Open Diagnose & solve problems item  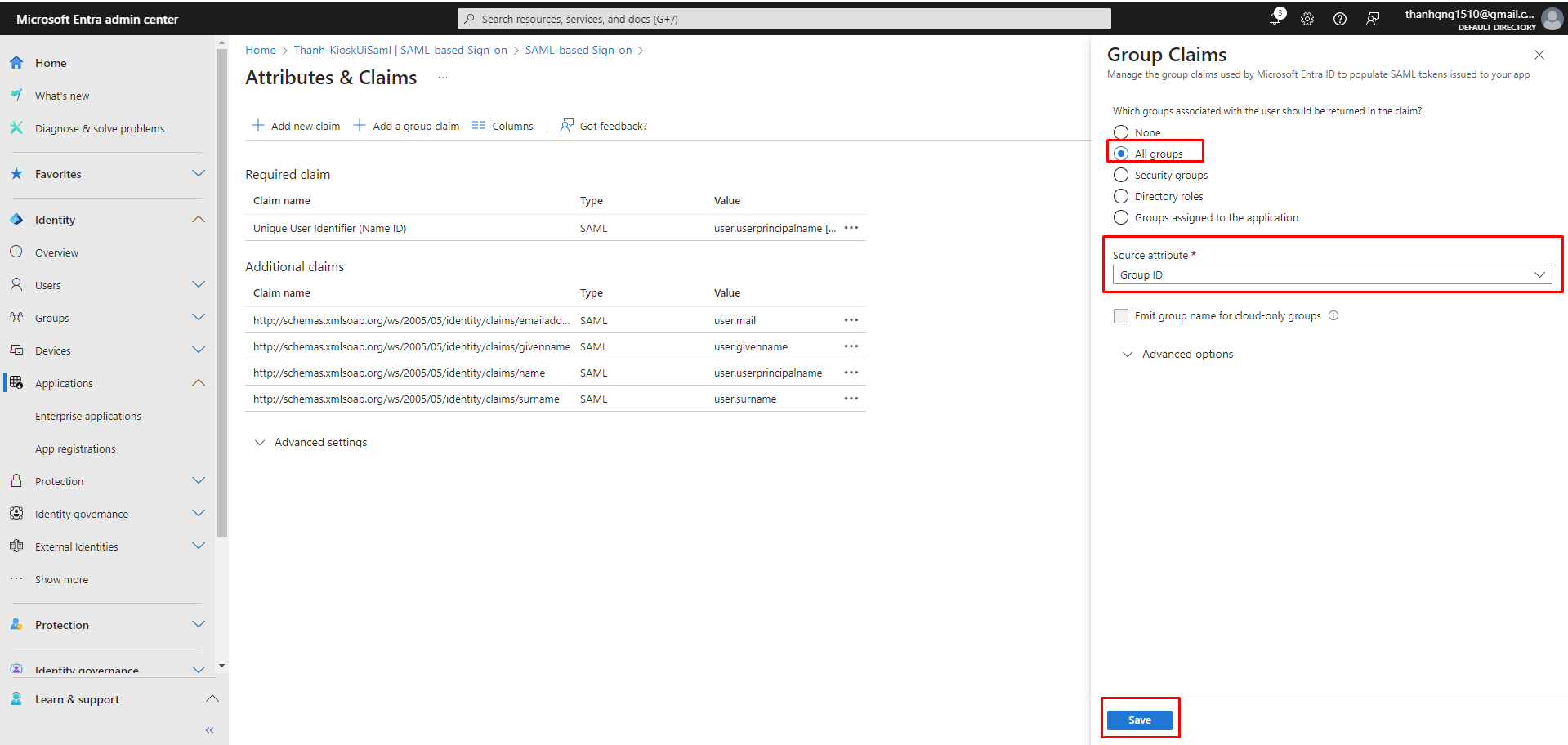point(100,128)
